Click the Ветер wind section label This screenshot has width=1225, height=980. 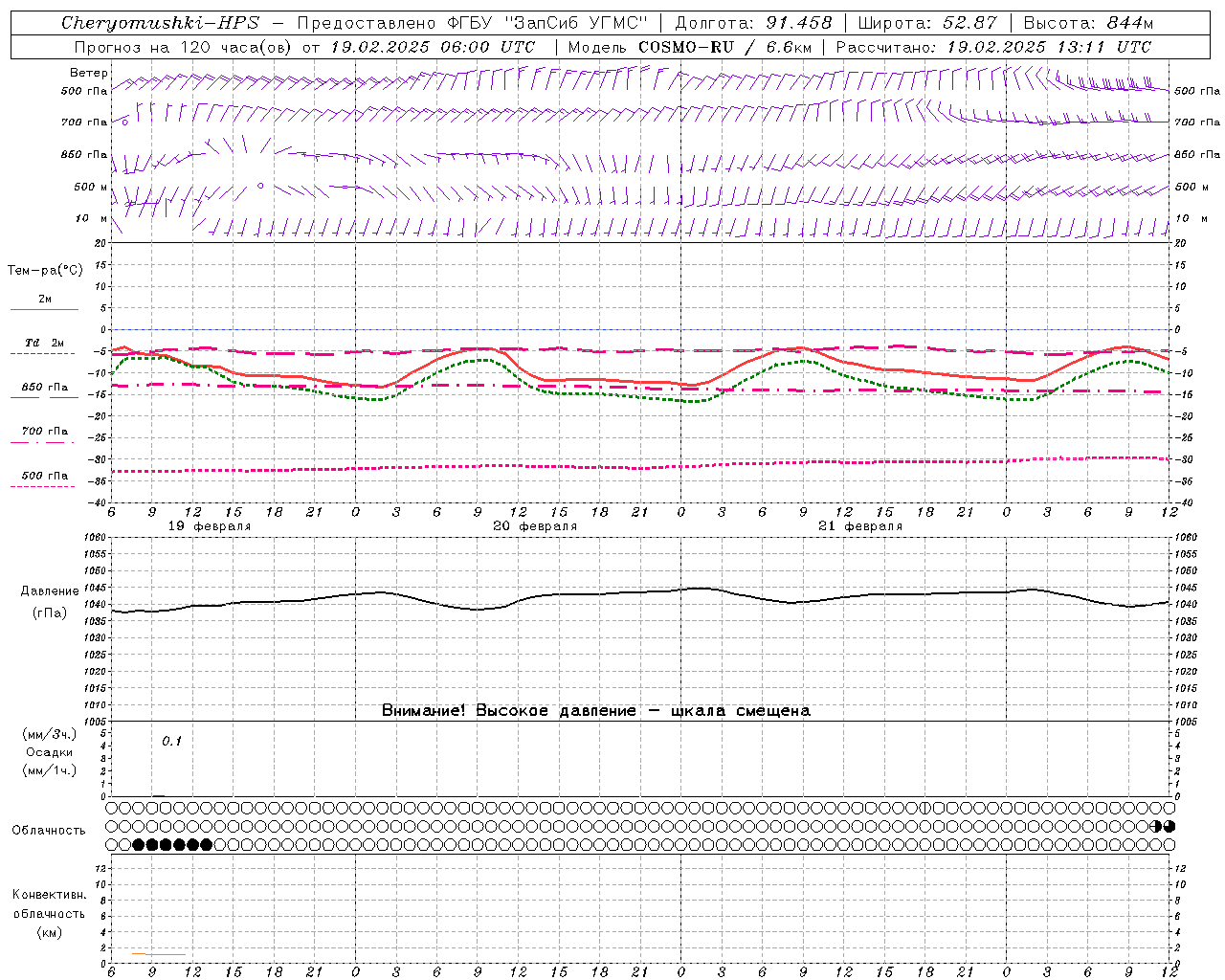88,73
